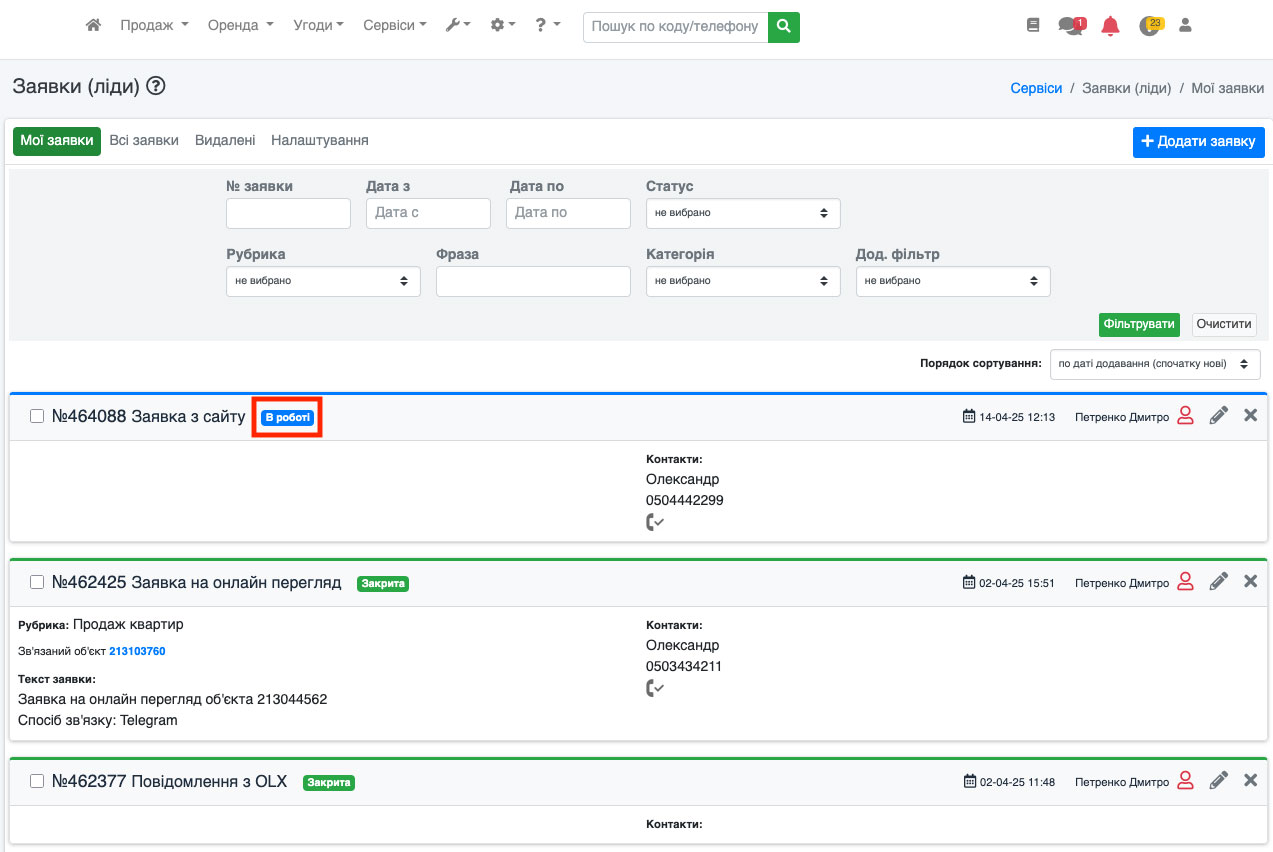Viewport: 1273px width, 852px height.
Task: Open the Порядок сортування dropdown
Action: coord(1154,364)
